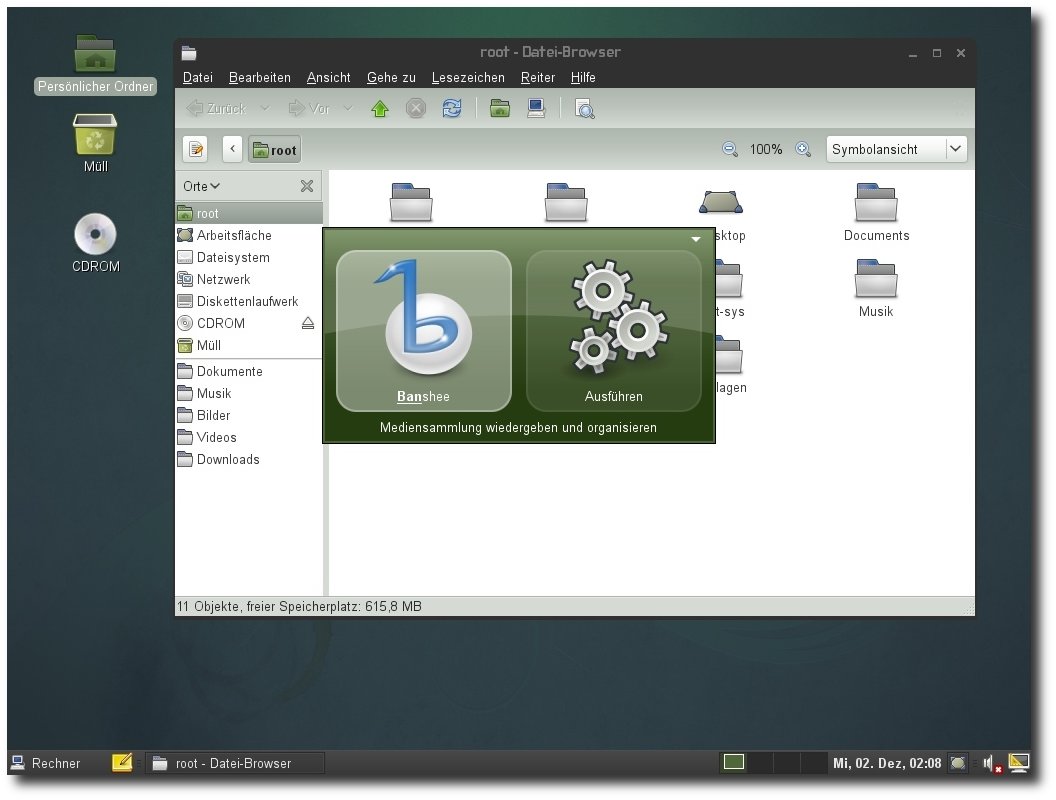The height and width of the screenshot is (800, 1056).
Task: Open the CDROM entry in the sidebar
Action: pos(236,323)
